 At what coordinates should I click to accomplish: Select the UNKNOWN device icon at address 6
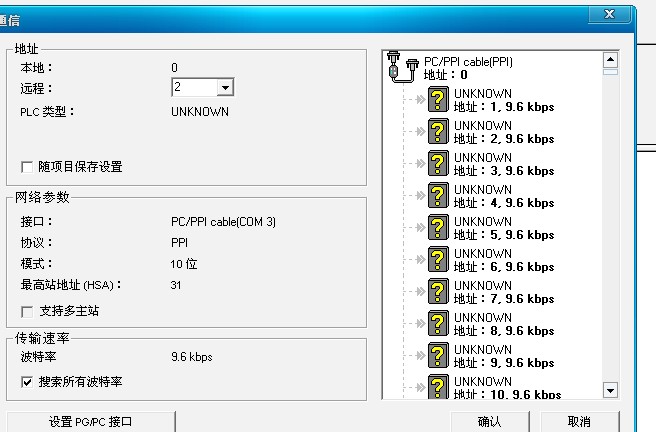click(438, 260)
